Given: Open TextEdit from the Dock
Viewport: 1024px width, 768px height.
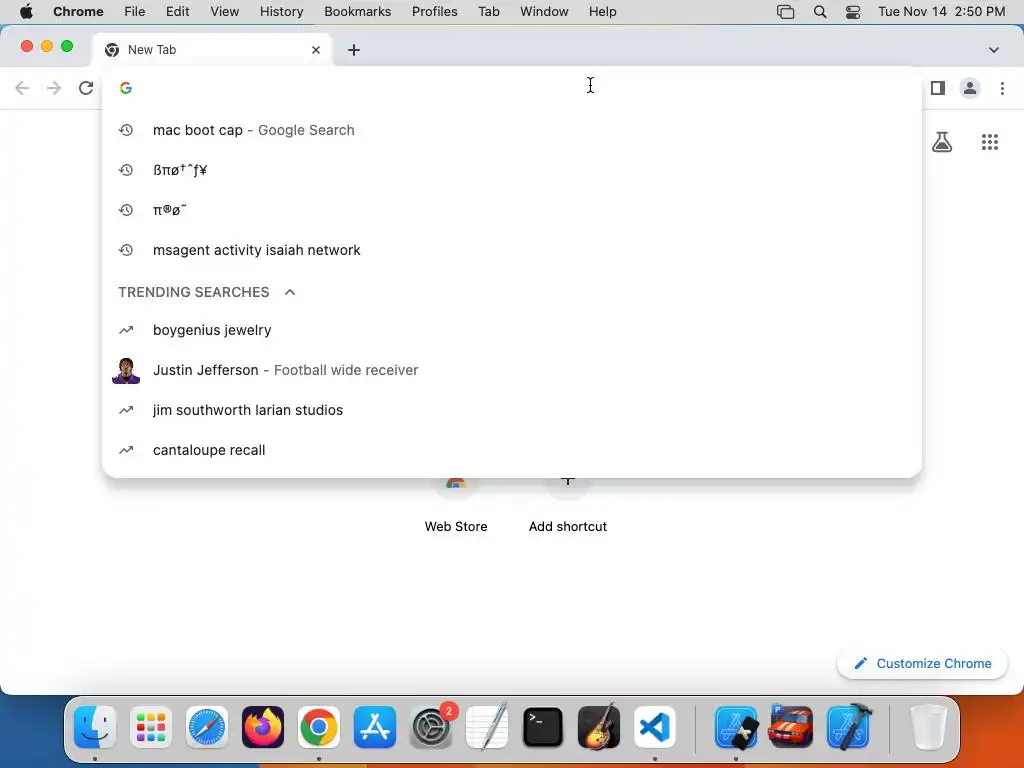Looking at the screenshot, I should pos(487,726).
